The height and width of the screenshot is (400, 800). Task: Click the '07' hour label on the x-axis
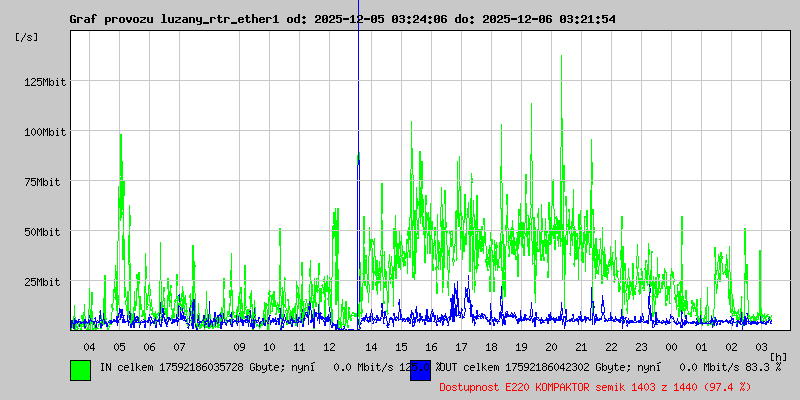point(179,347)
